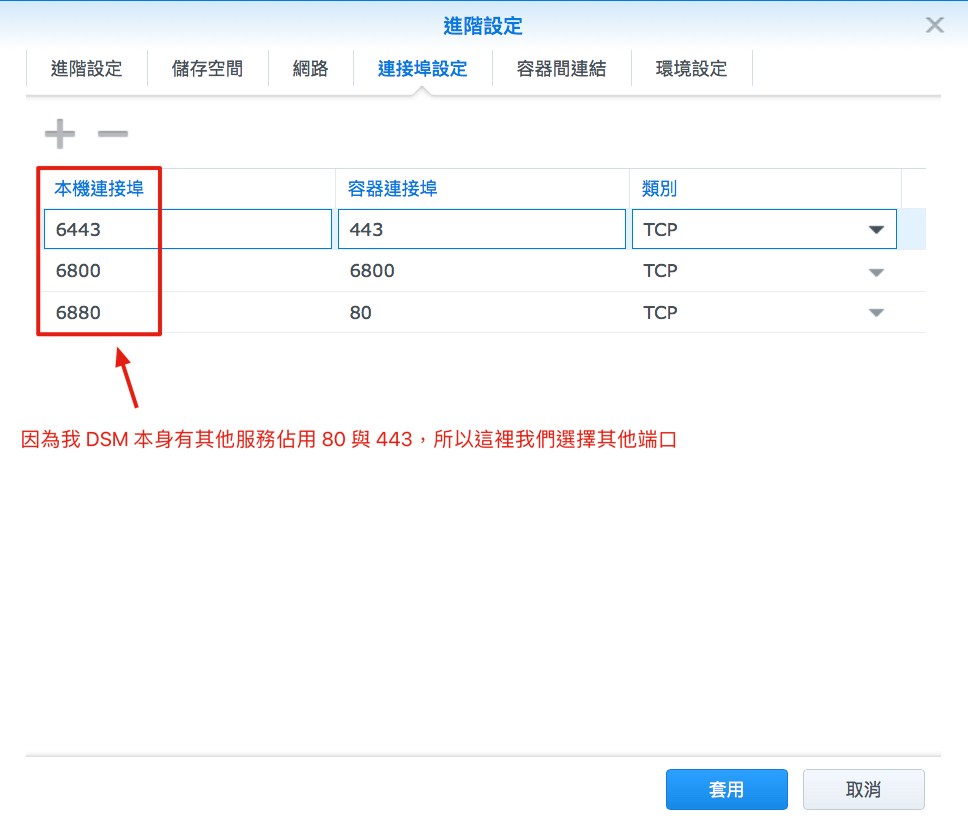Screen dimensions: 968x819
Task: Open the 環境設定 tab
Action: pos(691,68)
